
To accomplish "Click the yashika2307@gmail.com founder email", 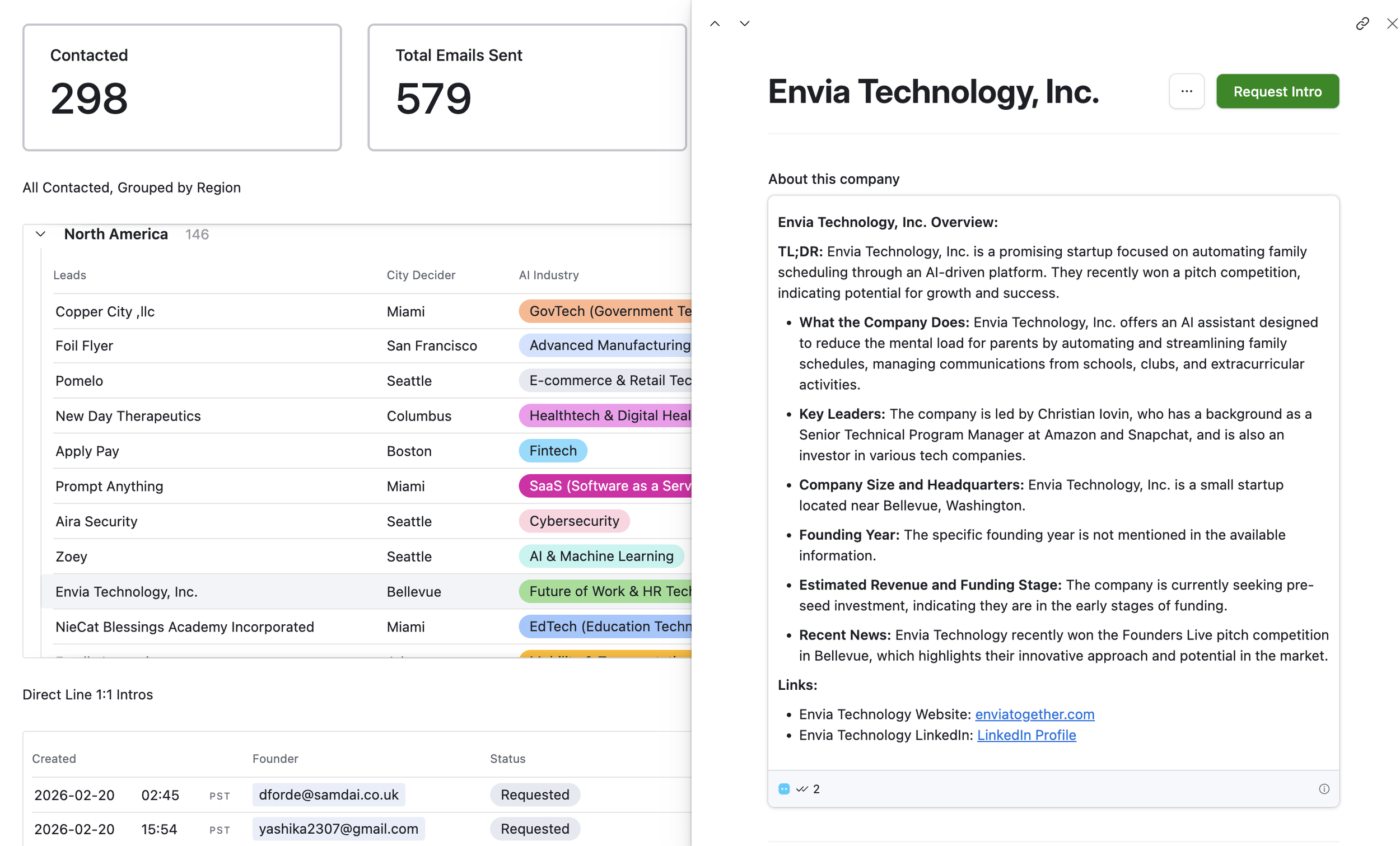I will tap(339, 829).
